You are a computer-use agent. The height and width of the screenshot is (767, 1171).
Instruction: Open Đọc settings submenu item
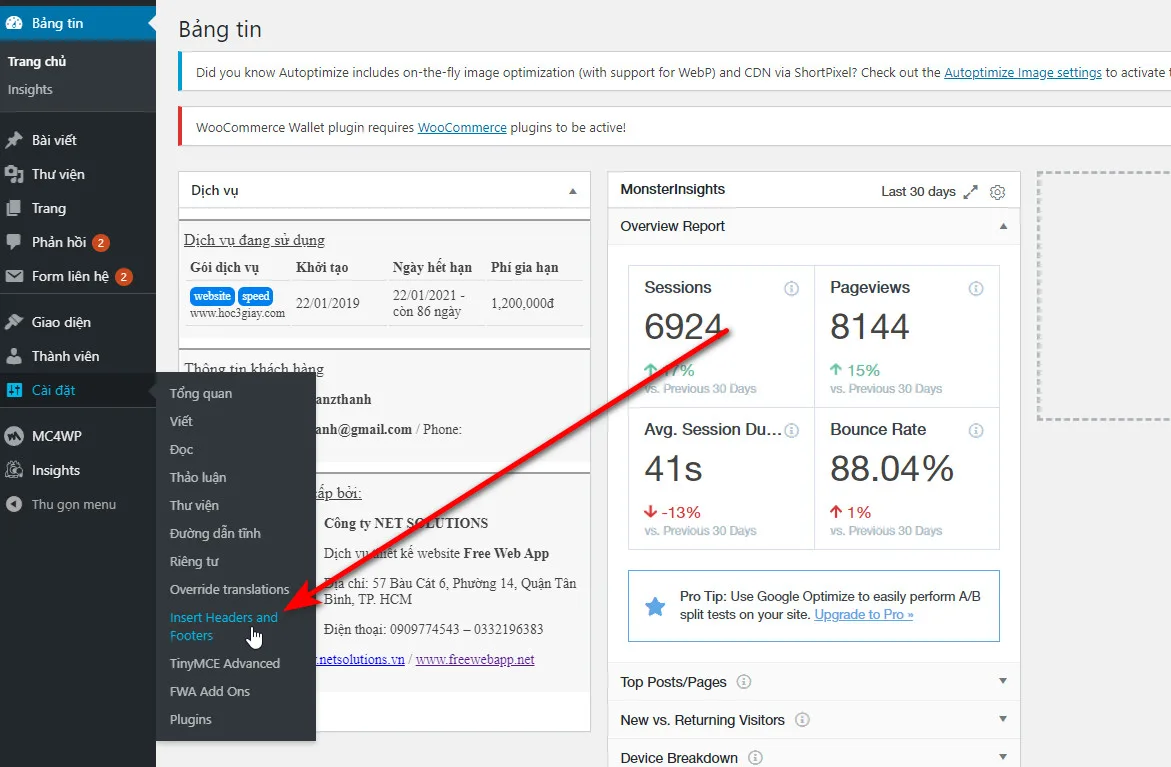[x=181, y=450]
